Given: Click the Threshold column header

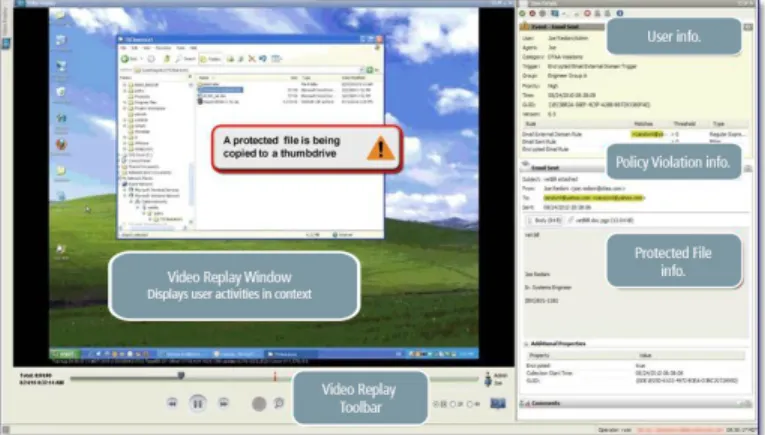Looking at the screenshot, I should 684,124.
